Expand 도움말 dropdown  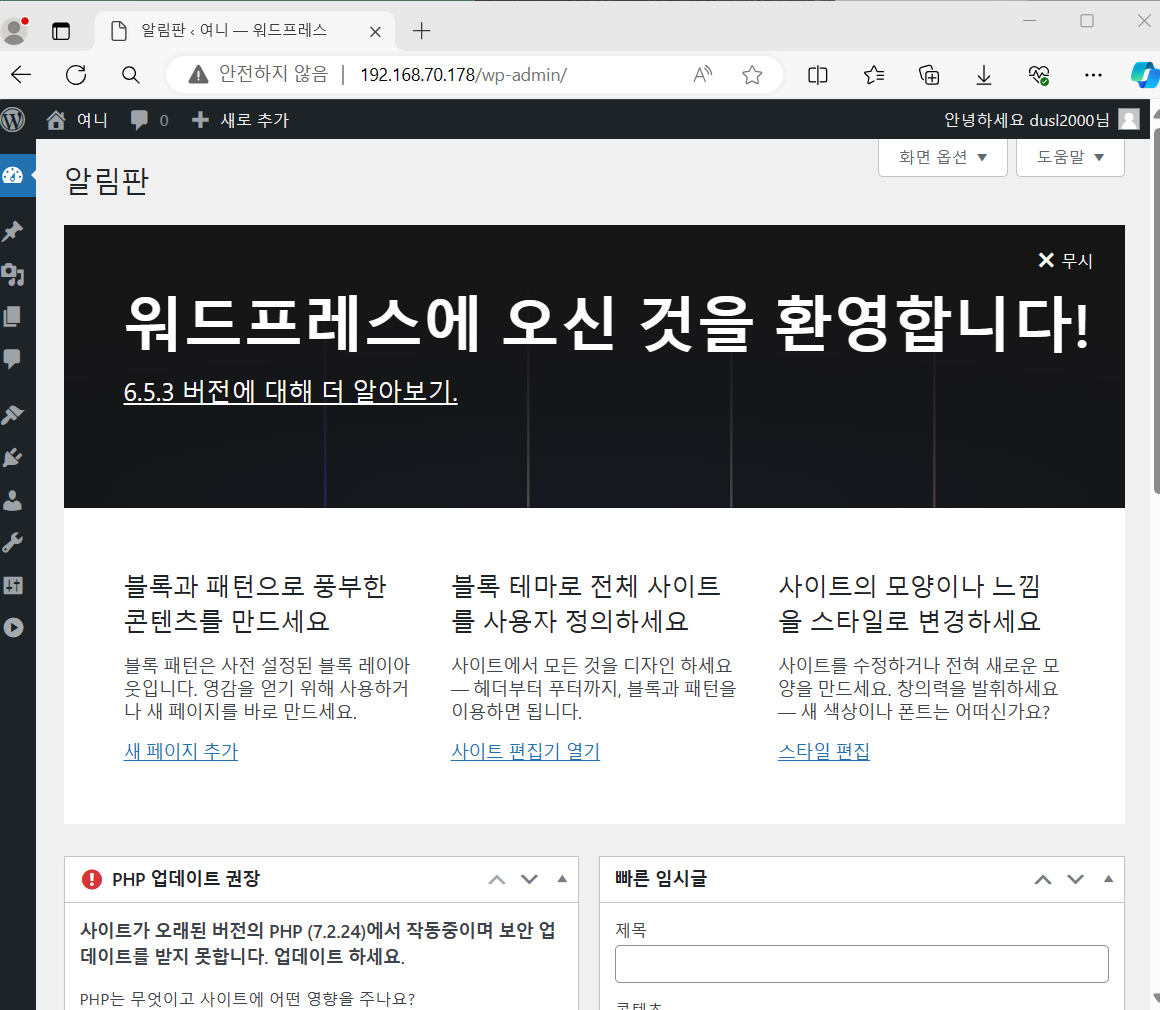(x=1070, y=157)
